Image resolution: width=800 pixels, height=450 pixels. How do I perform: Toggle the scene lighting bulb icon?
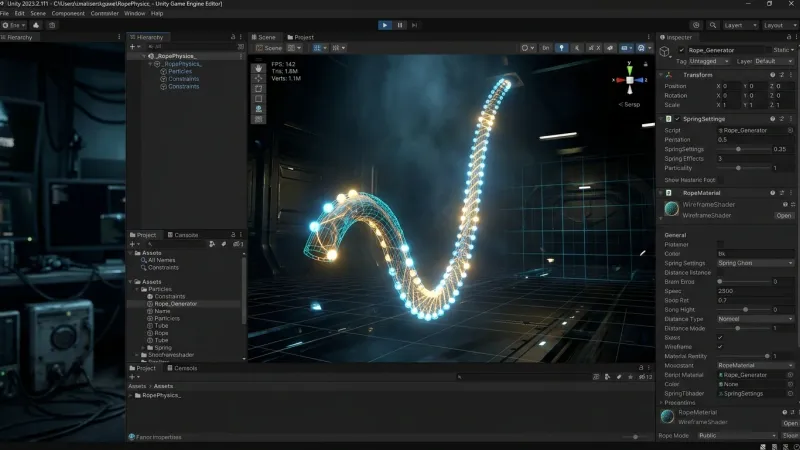[x=561, y=47]
